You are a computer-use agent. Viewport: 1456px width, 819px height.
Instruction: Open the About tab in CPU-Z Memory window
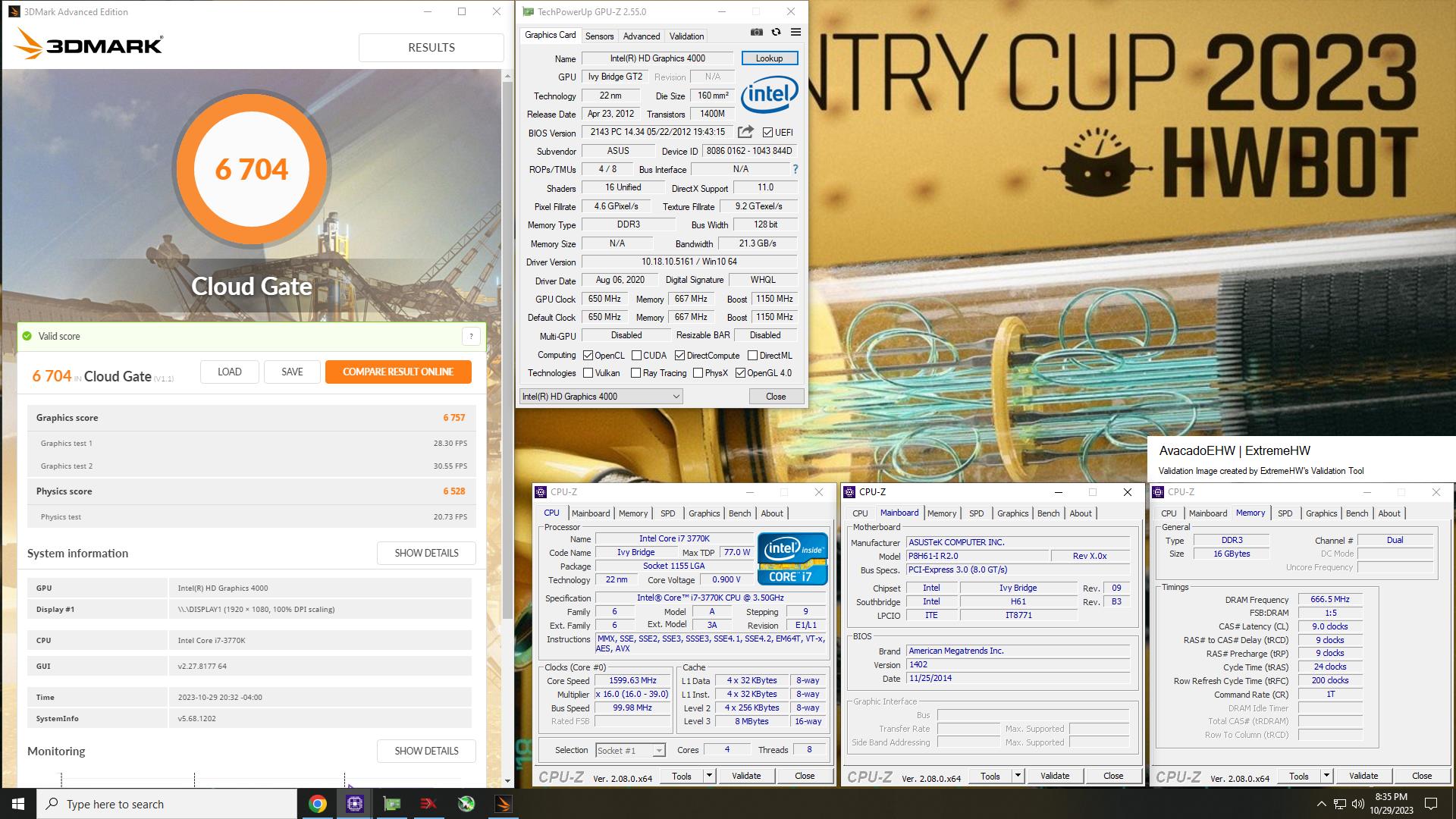(x=1389, y=513)
